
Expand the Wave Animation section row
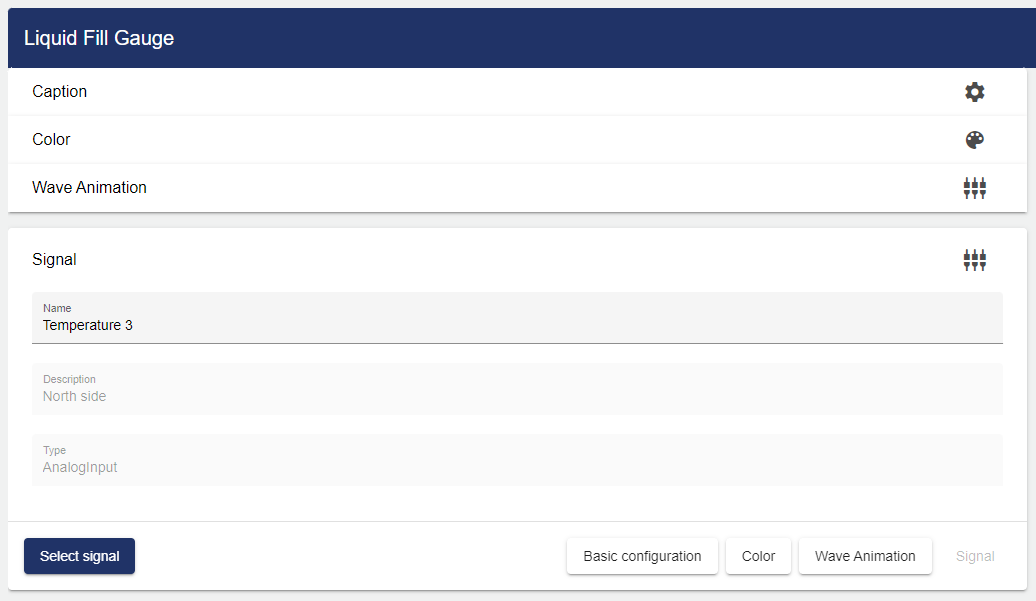(x=500, y=188)
